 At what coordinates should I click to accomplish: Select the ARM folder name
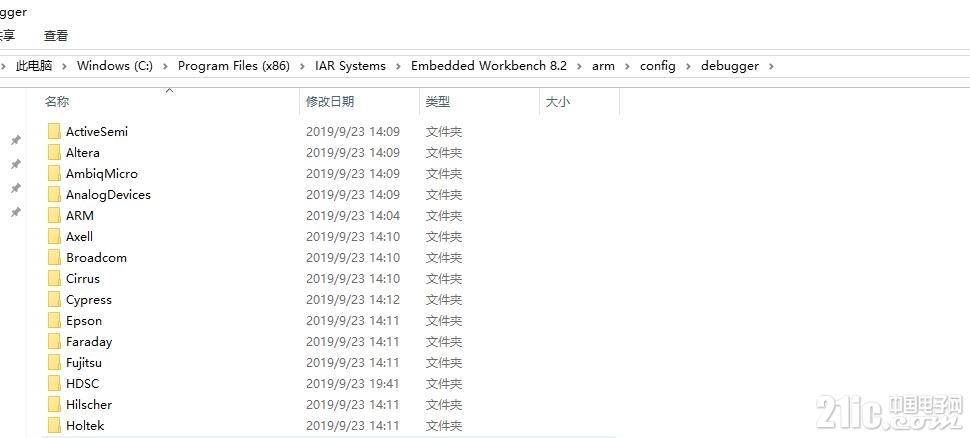coord(80,215)
